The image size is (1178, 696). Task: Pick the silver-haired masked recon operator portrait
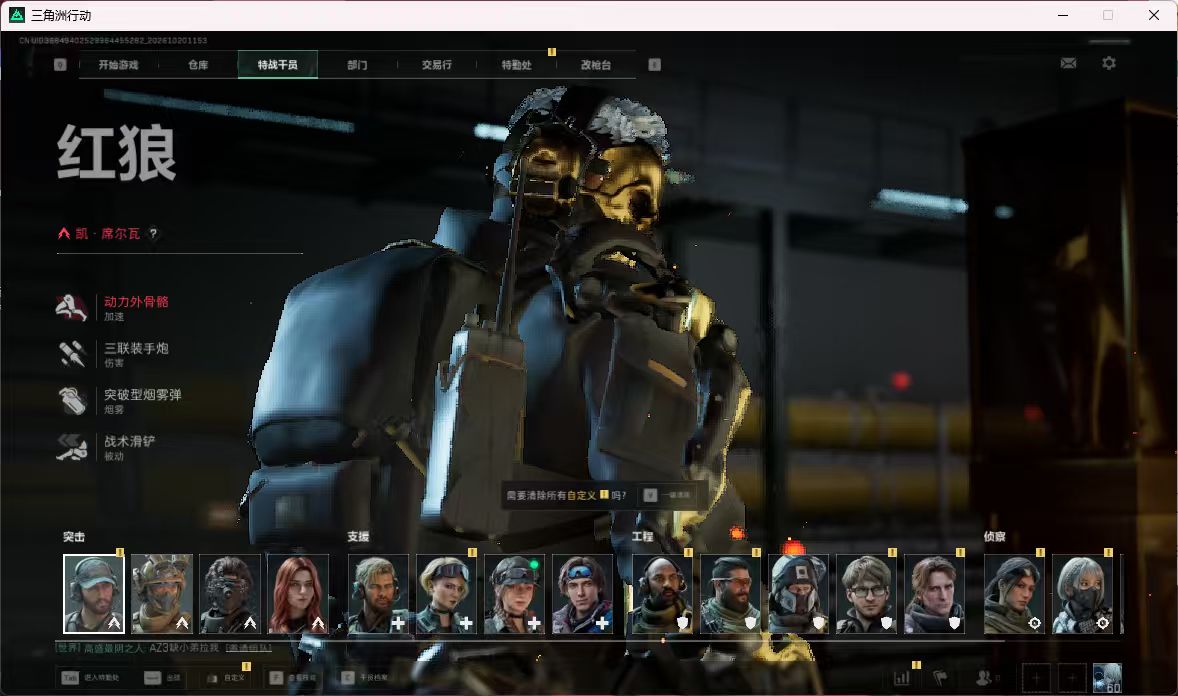(x=1082, y=594)
